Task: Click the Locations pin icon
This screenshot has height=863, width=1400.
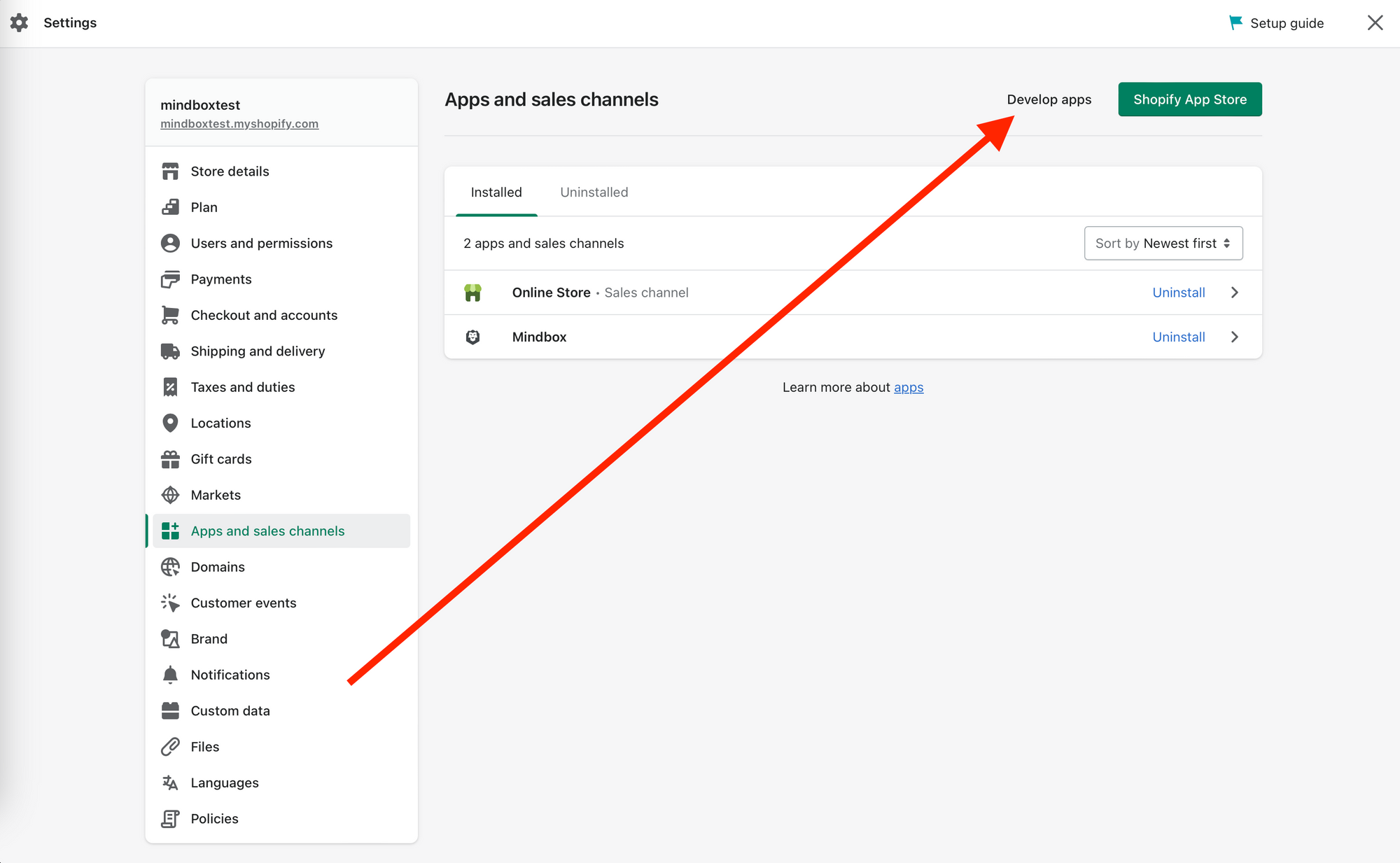Action: (x=170, y=423)
